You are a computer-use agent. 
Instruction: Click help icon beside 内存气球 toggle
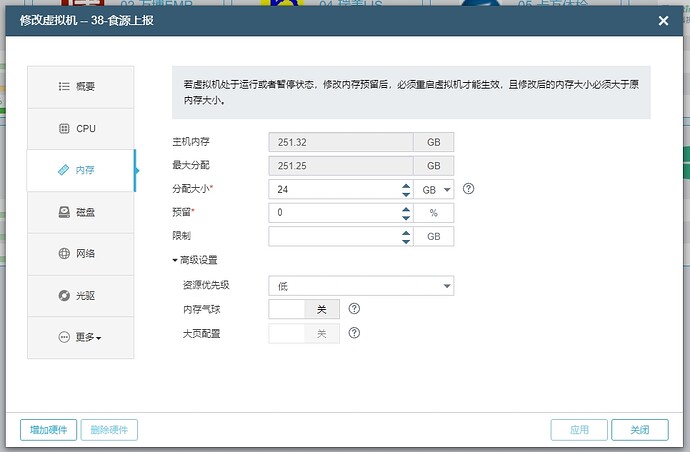point(354,309)
